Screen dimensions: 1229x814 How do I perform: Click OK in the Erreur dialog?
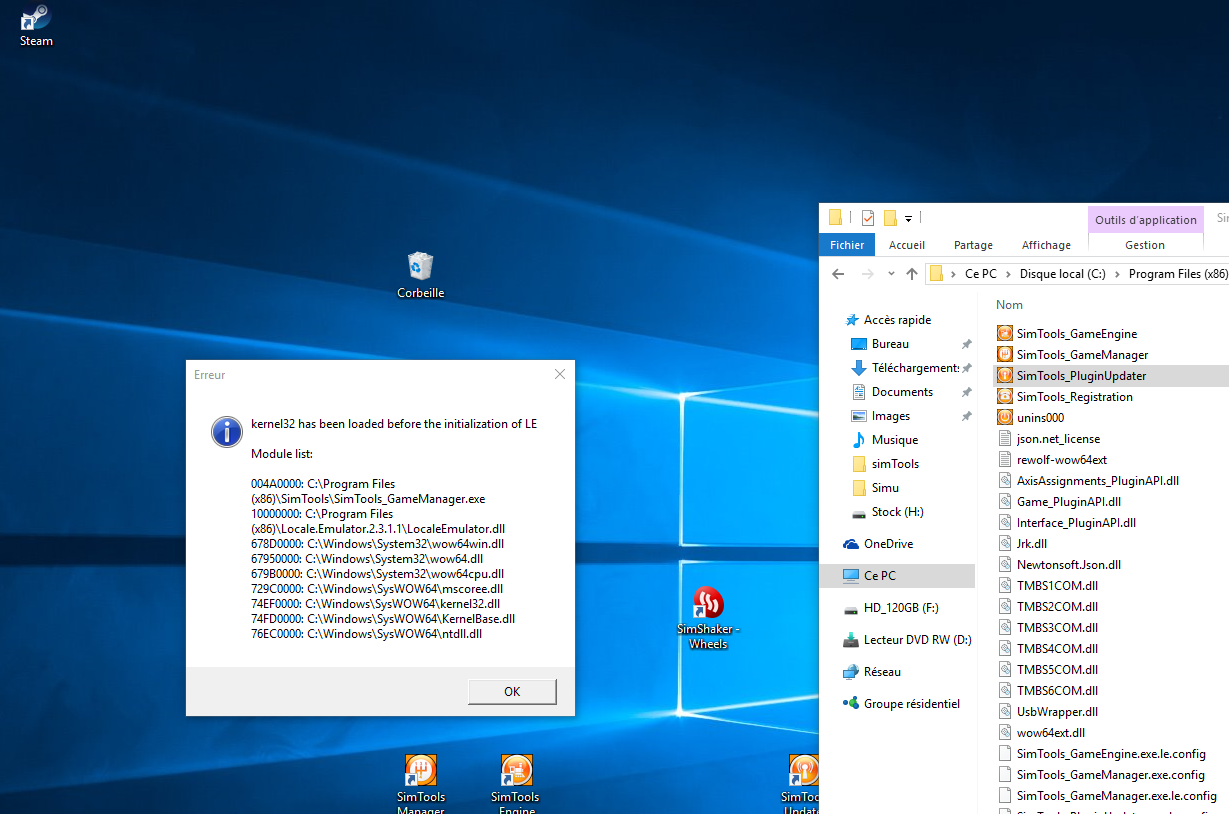(x=512, y=691)
